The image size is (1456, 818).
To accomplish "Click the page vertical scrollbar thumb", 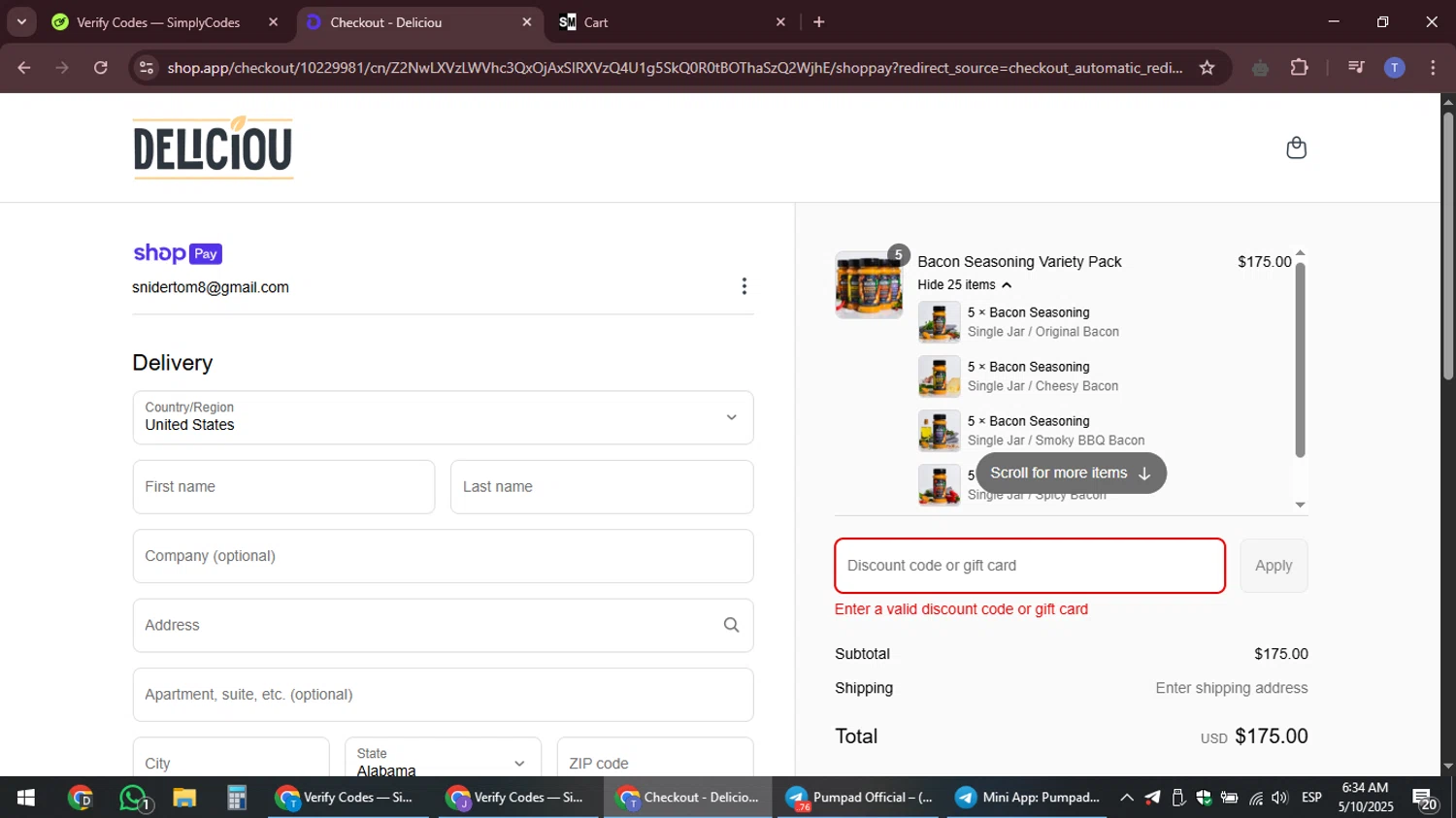I will click(1447, 247).
